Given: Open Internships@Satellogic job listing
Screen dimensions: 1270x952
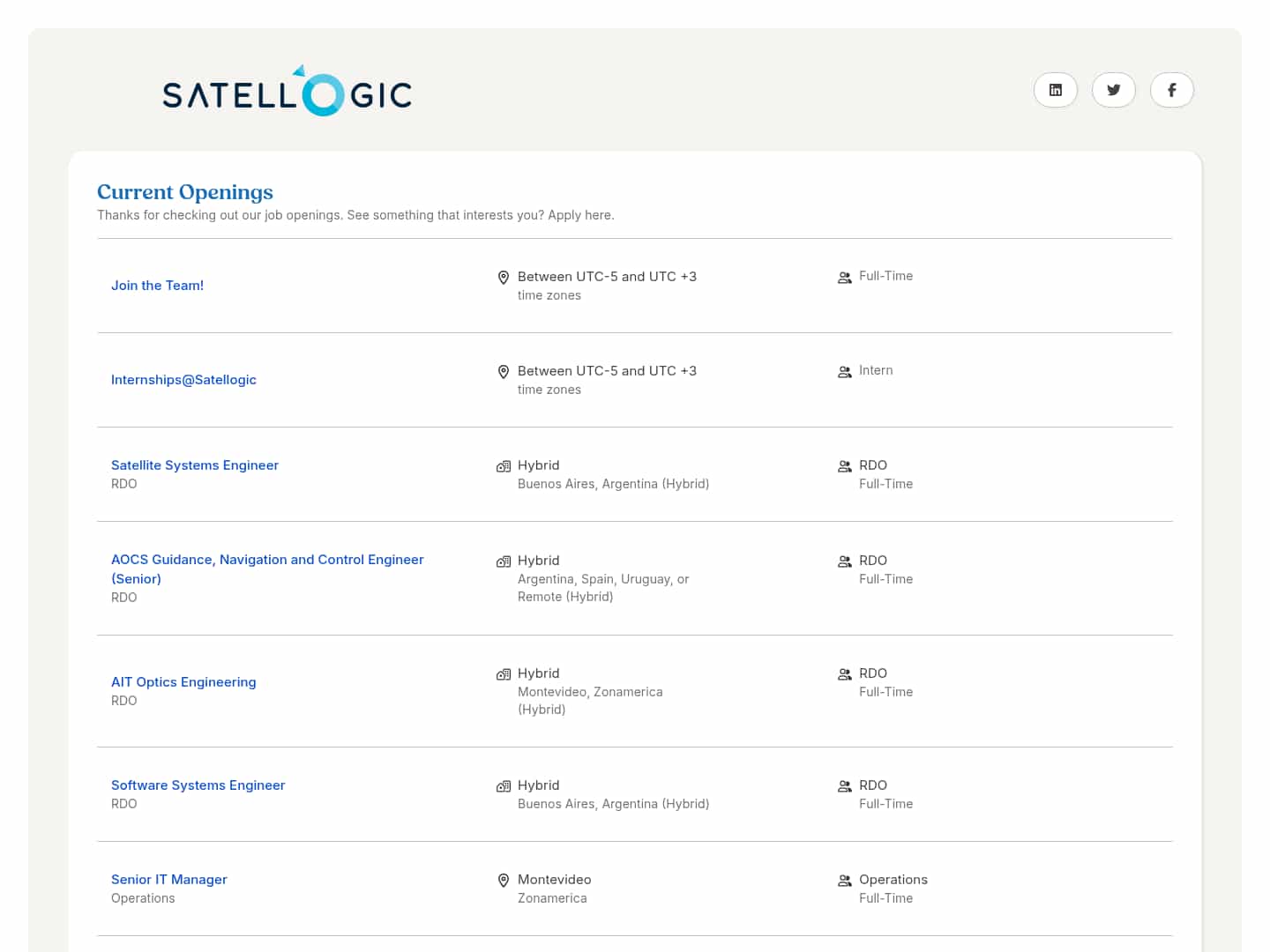Looking at the screenshot, I should (183, 380).
